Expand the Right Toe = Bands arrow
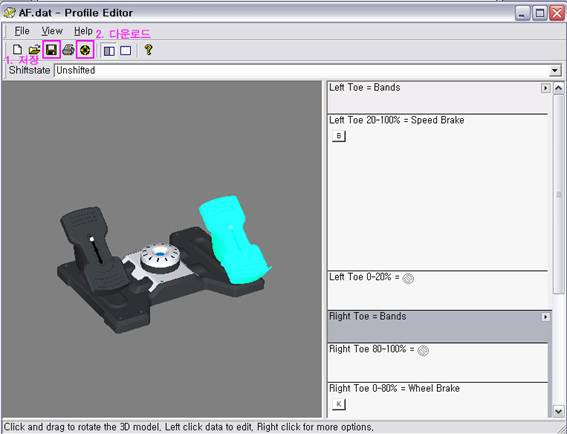The height and width of the screenshot is (434, 567). pyautogui.click(x=545, y=317)
